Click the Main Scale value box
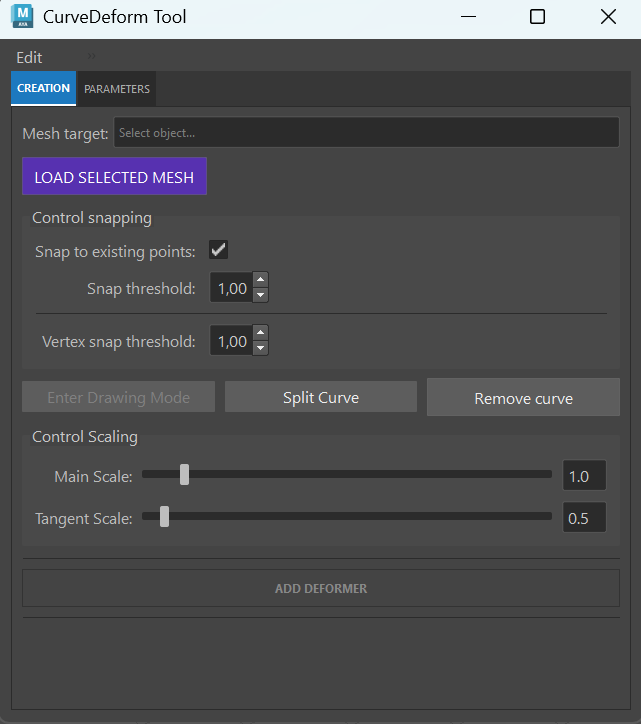 pos(584,476)
